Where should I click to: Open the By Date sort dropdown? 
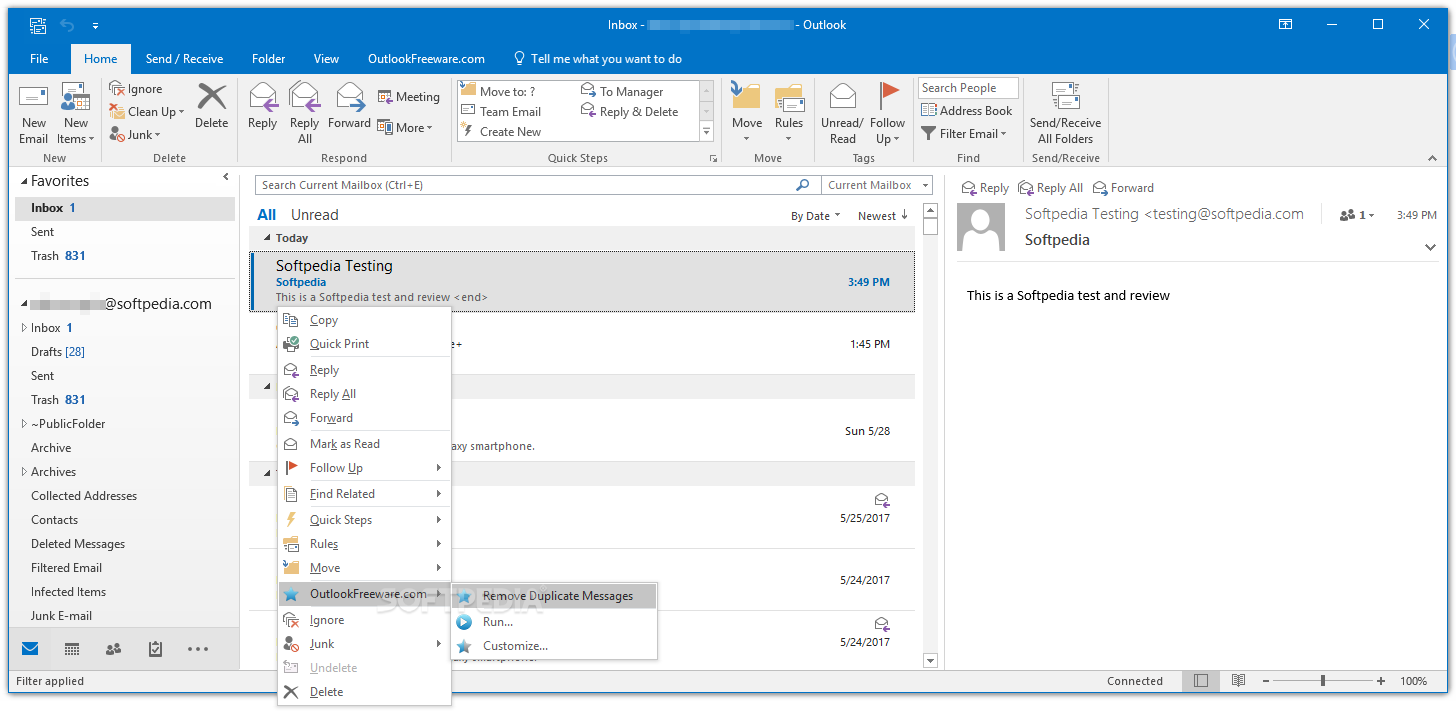815,216
